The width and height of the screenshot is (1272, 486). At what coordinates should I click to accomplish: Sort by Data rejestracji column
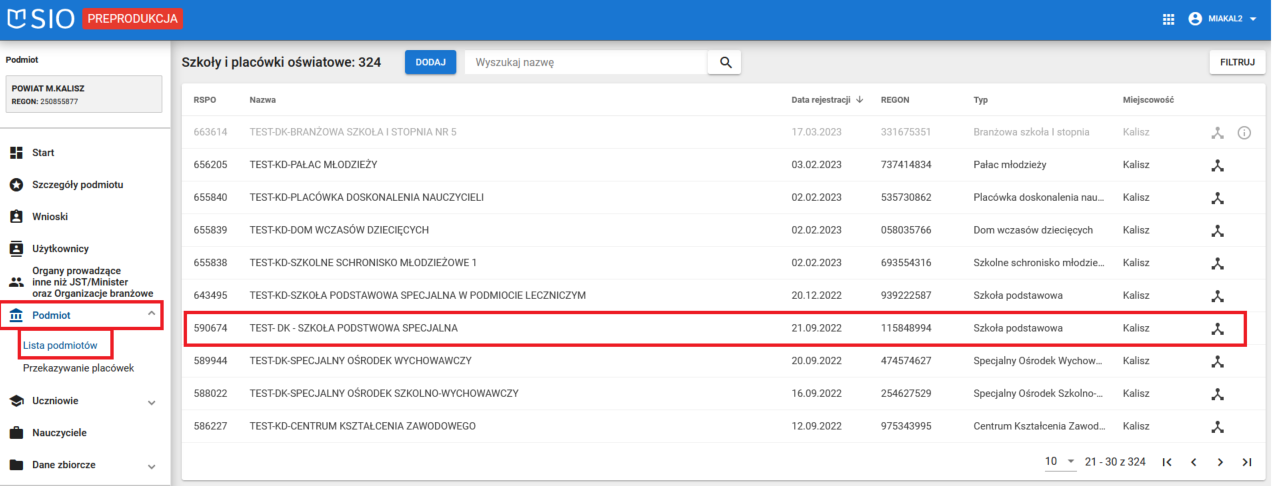click(x=827, y=100)
